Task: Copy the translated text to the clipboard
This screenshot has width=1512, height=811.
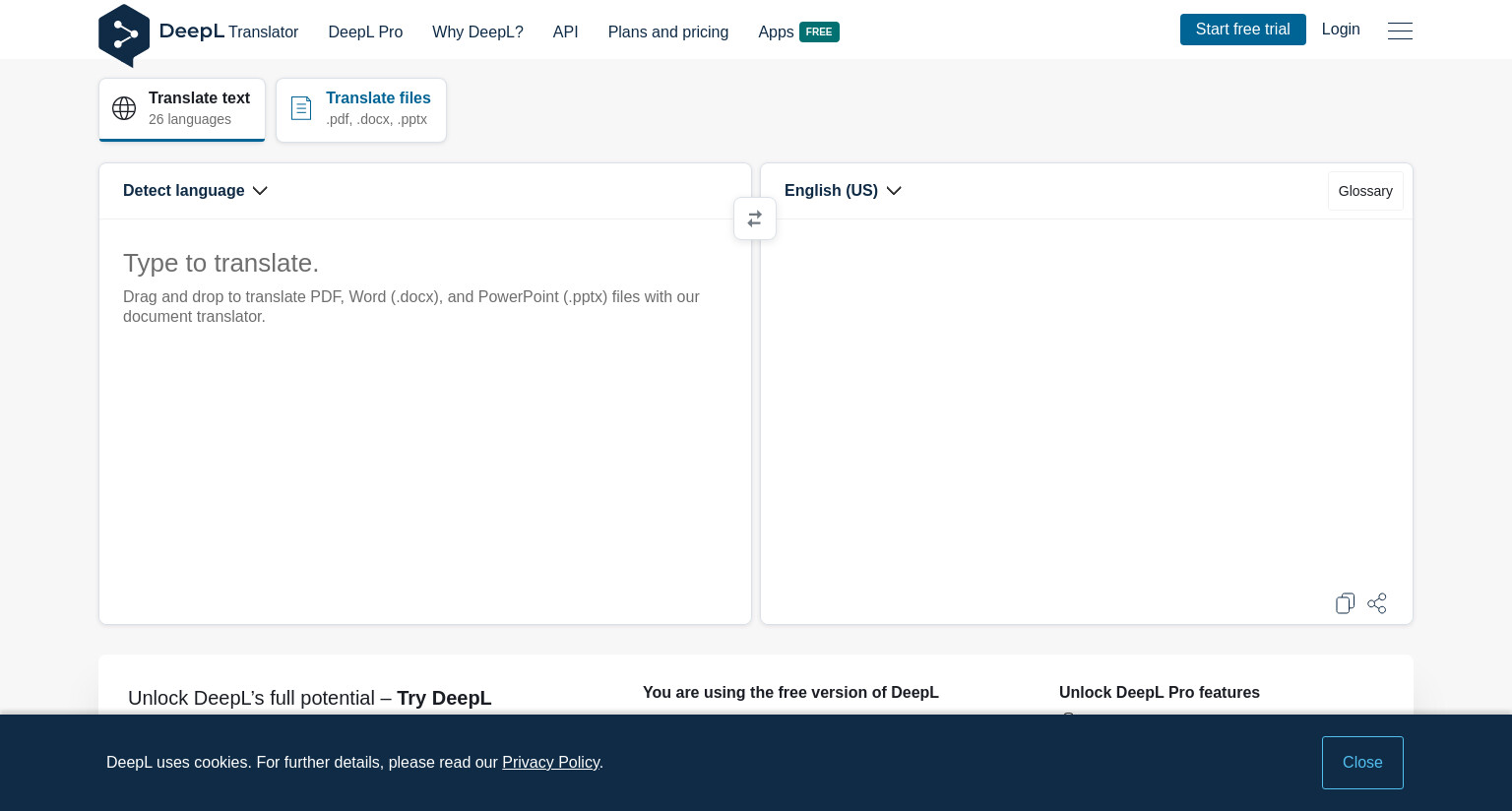Action: pos(1345,603)
